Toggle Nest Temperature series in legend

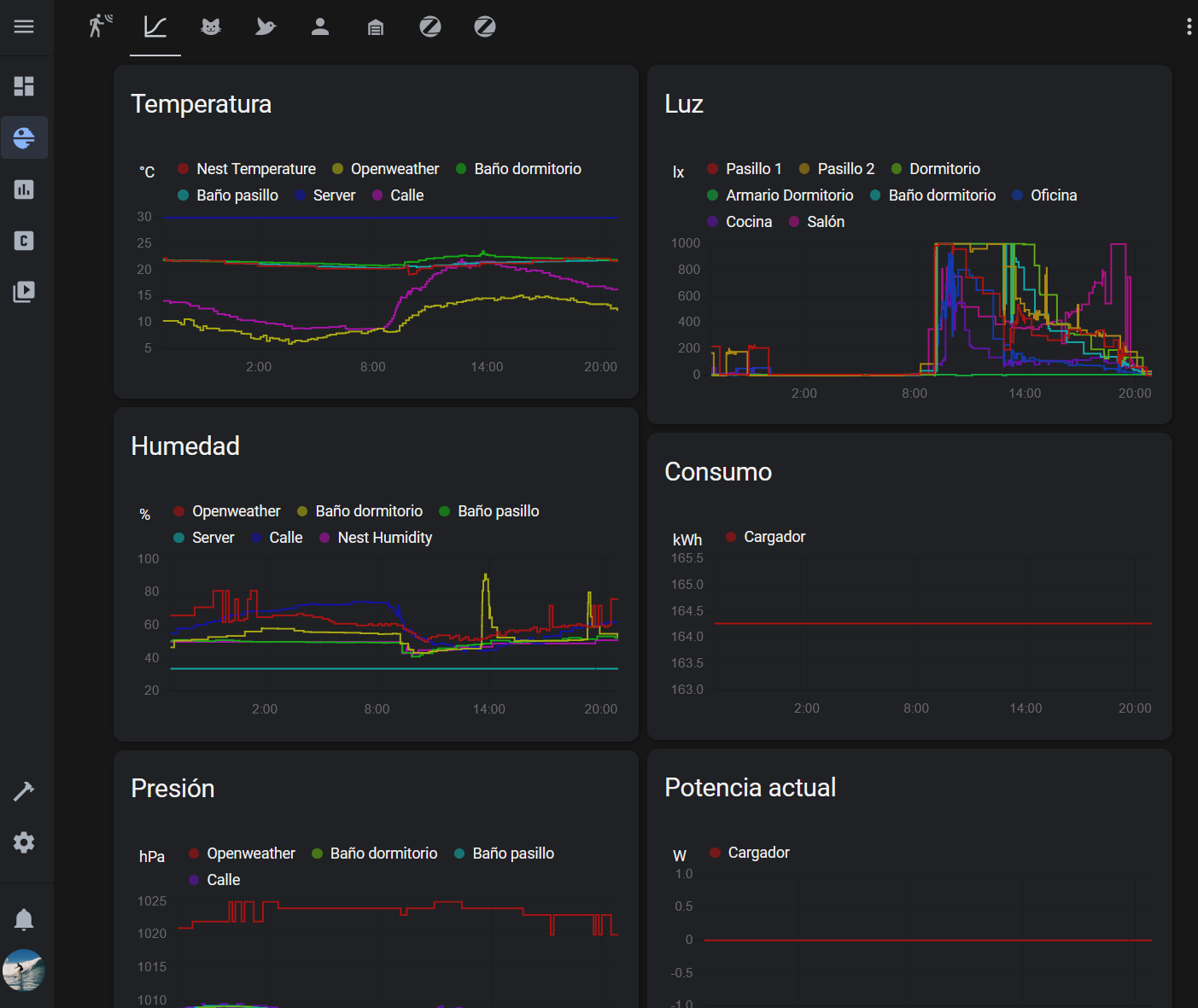pyautogui.click(x=247, y=169)
